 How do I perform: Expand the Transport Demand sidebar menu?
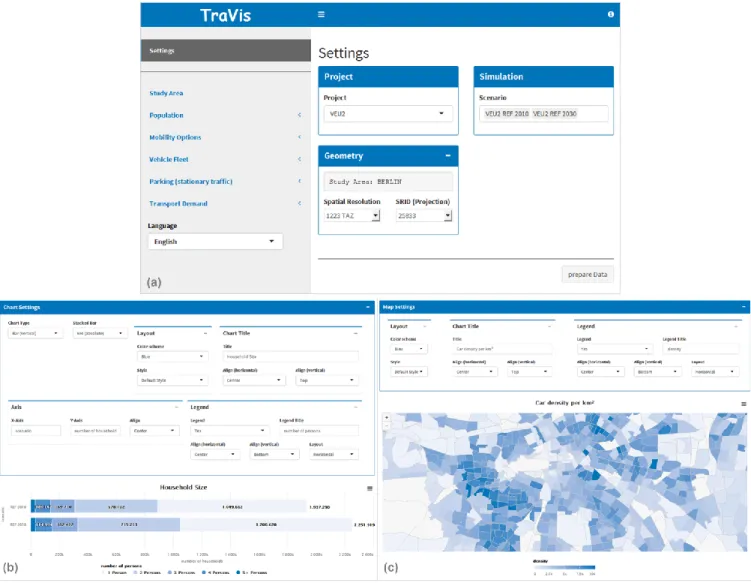coord(226,203)
